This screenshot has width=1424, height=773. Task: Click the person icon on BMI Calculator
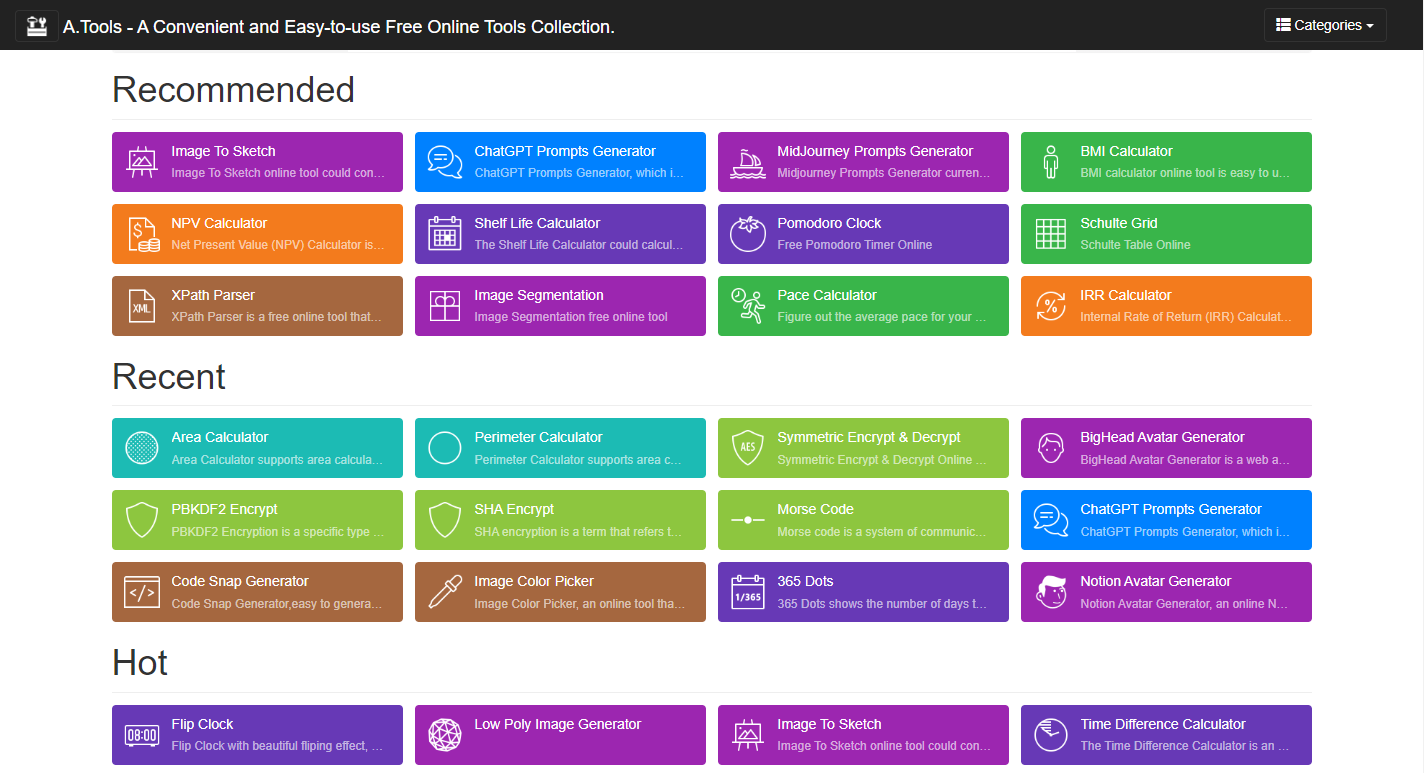point(1050,162)
